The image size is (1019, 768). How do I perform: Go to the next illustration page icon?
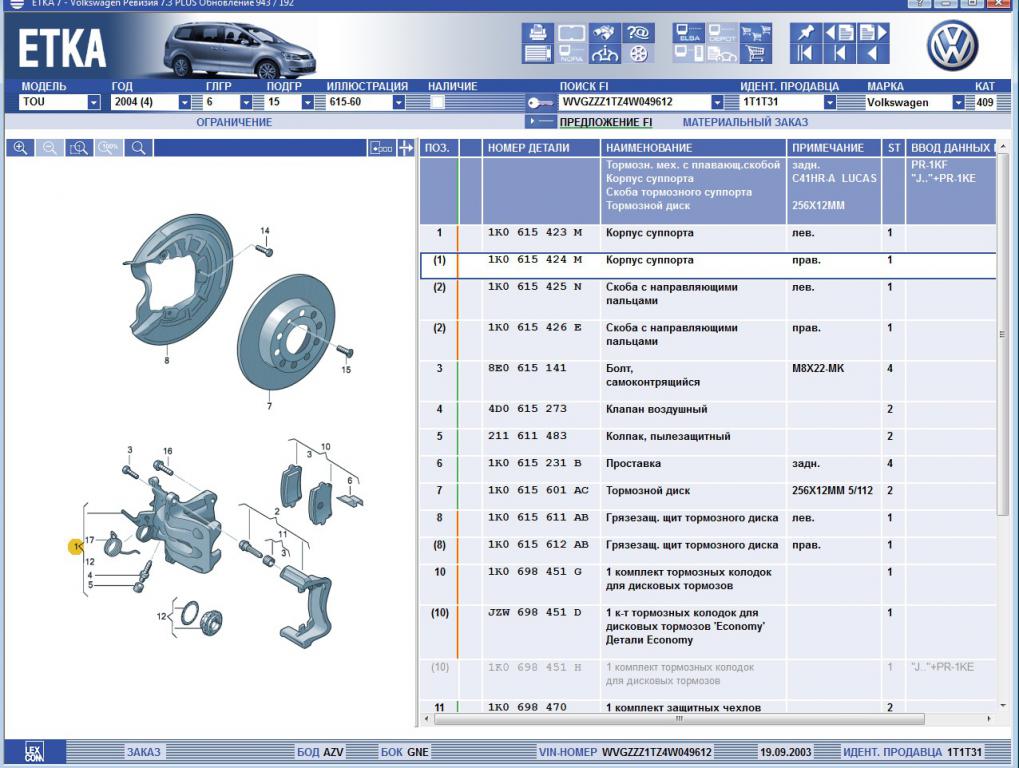tap(873, 32)
